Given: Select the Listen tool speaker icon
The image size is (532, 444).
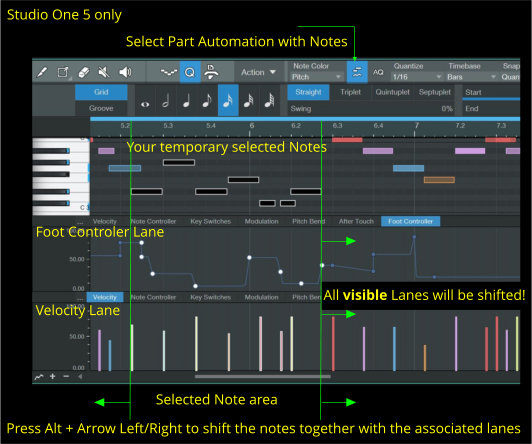Looking at the screenshot, I should coord(125,72).
